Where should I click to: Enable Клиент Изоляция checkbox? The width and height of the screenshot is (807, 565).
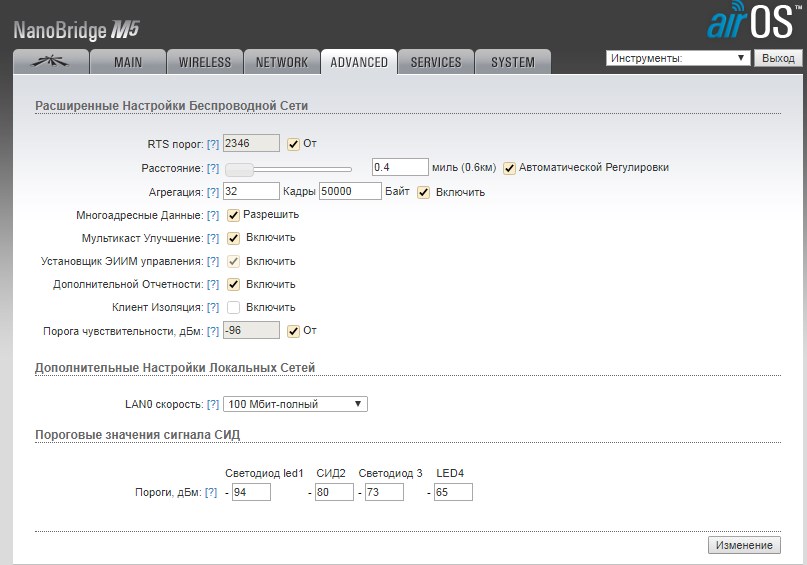[x=233, y=308]
